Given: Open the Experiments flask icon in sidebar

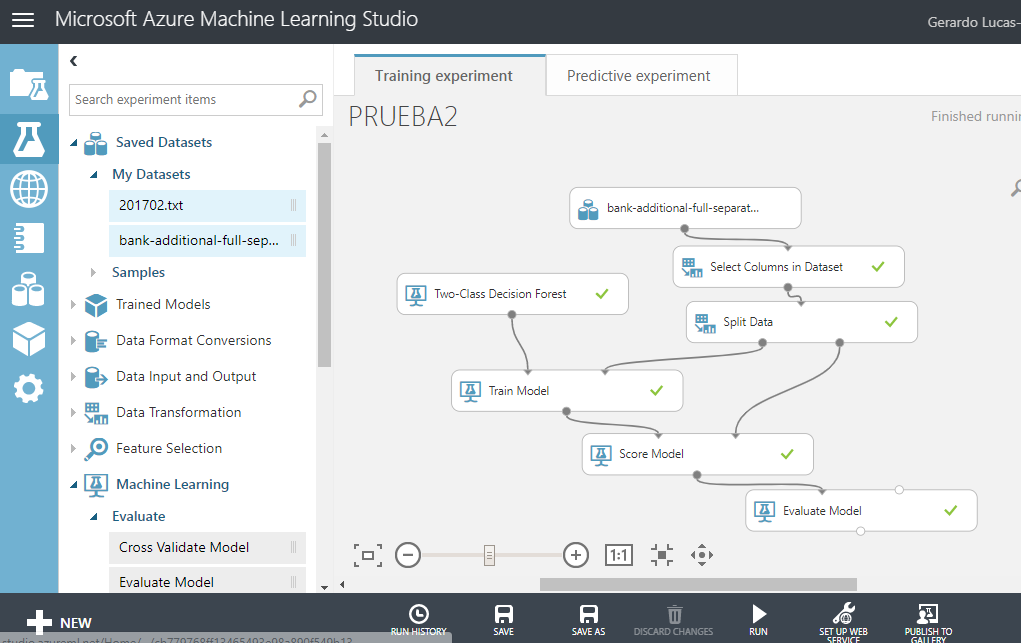Looking at the screenshot, I should (x=29, y=140).
